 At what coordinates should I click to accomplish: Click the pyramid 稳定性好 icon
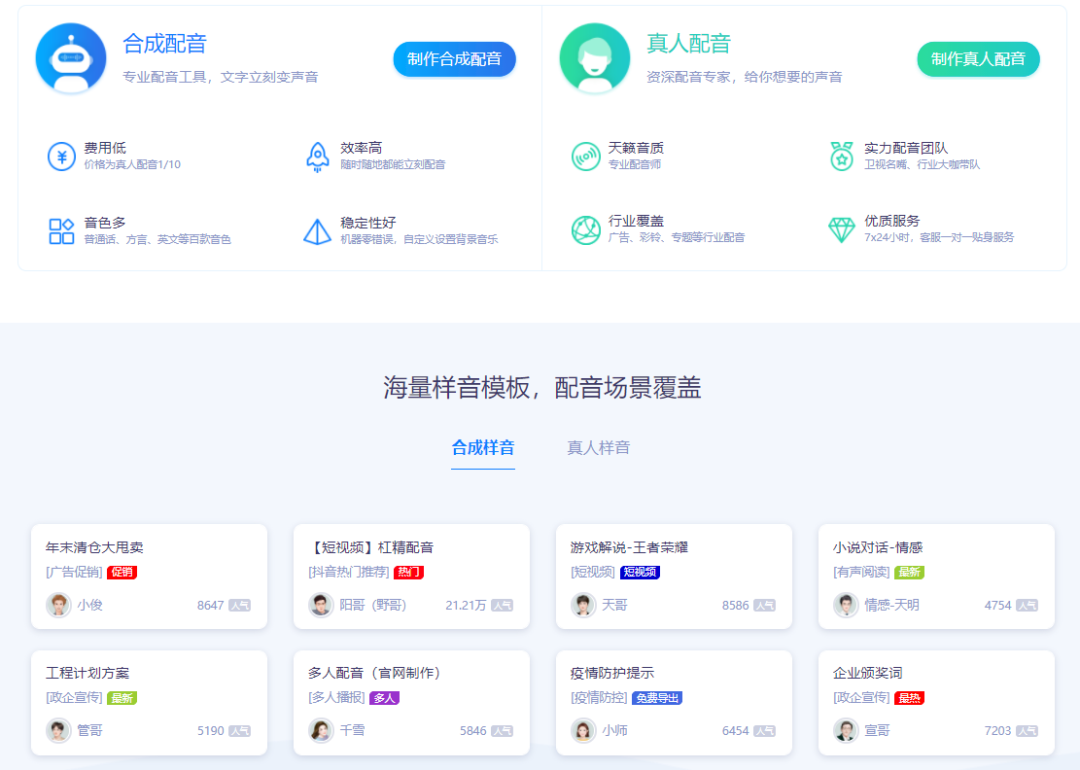tap(318, 231)
